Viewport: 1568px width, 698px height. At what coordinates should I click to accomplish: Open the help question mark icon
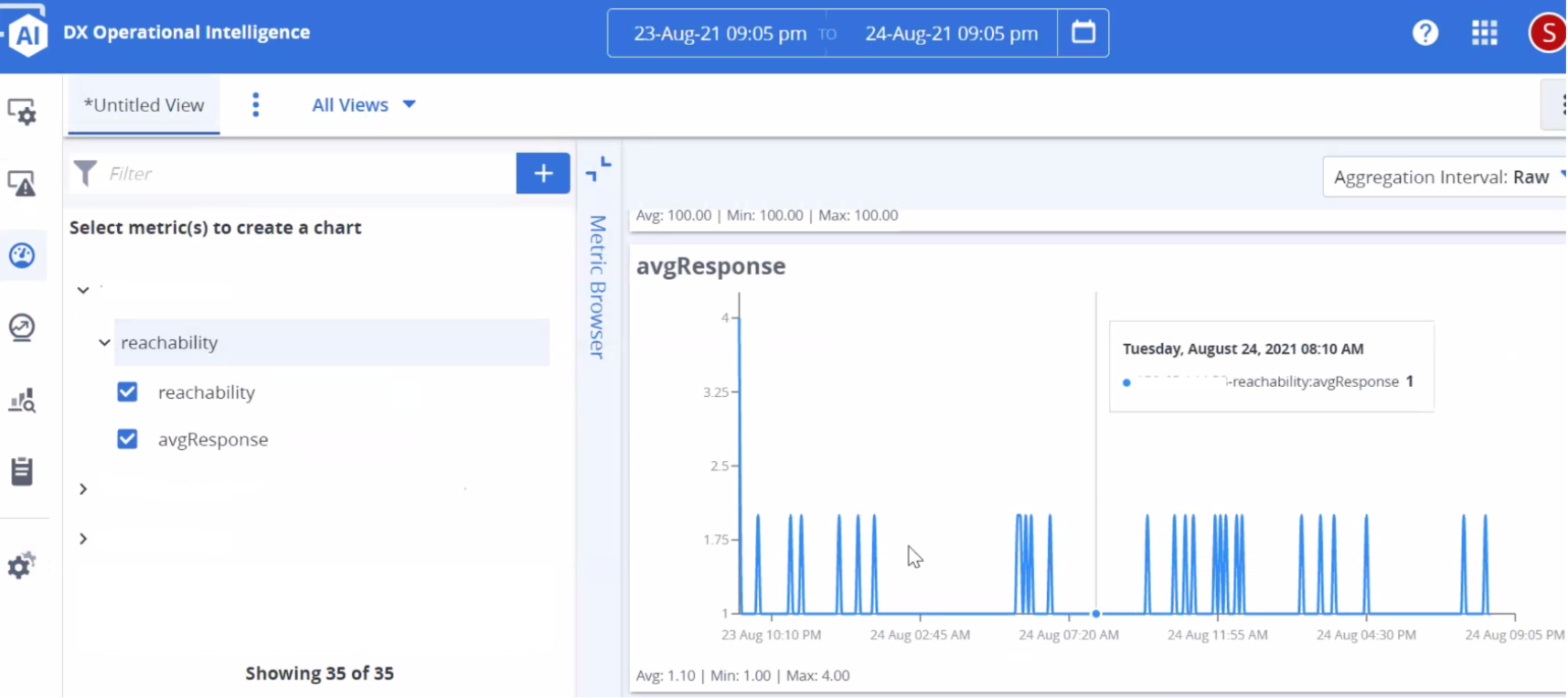pos(1424,33)
